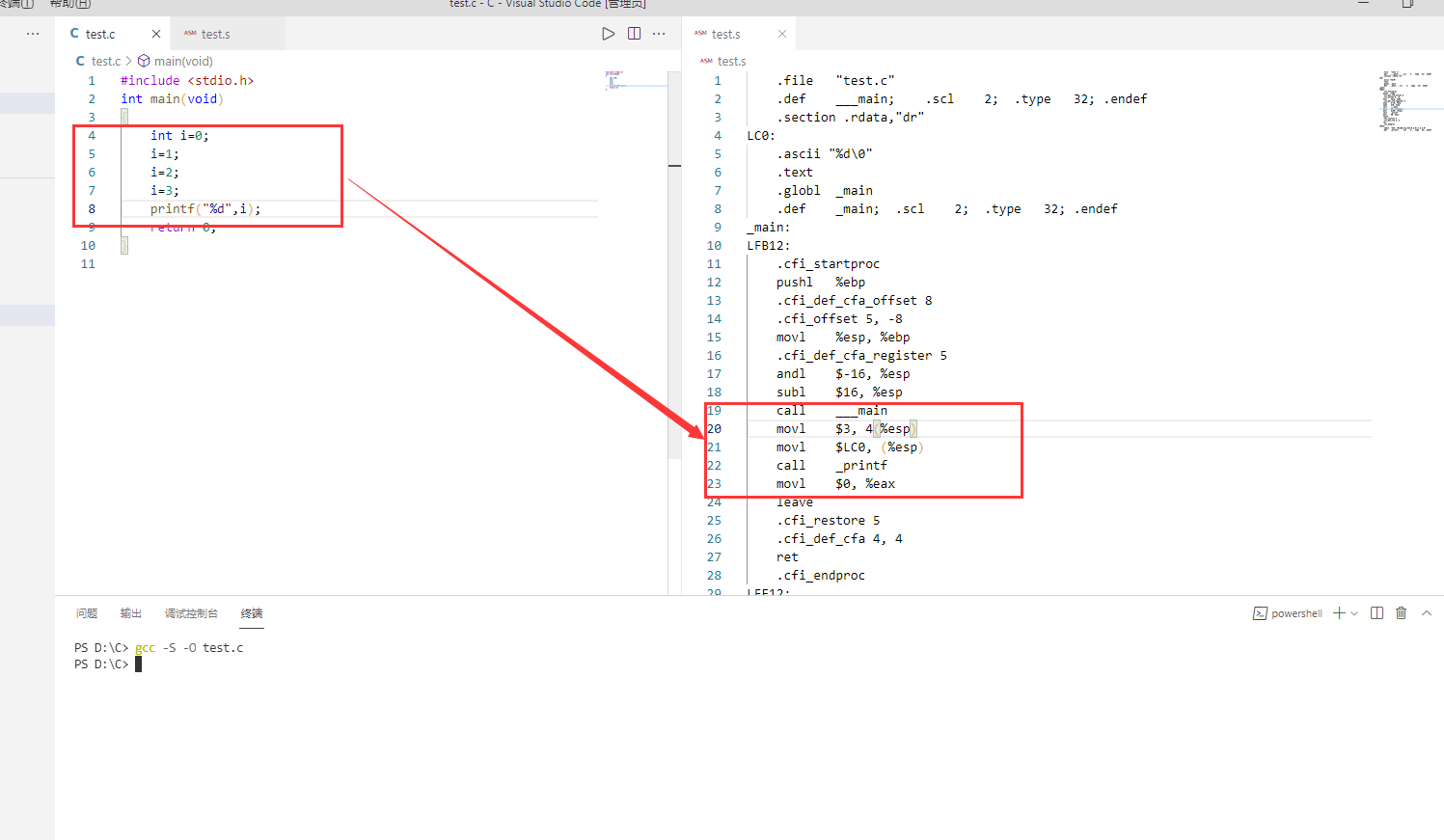Viewport: 1444px width, 840px height.
Task: Create new terminal with plus icon
Action: (1339, 613)
